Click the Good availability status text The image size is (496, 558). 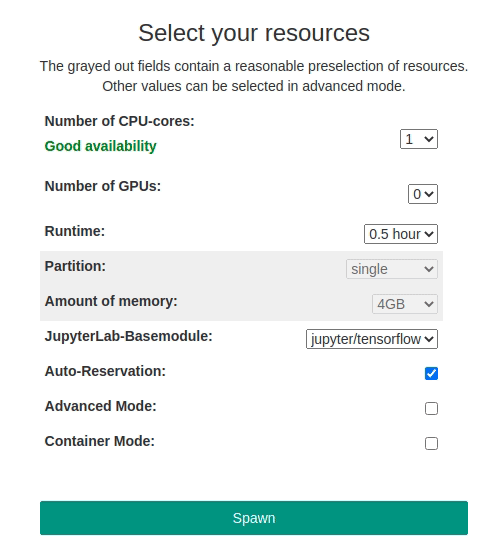tap(100, 146)
